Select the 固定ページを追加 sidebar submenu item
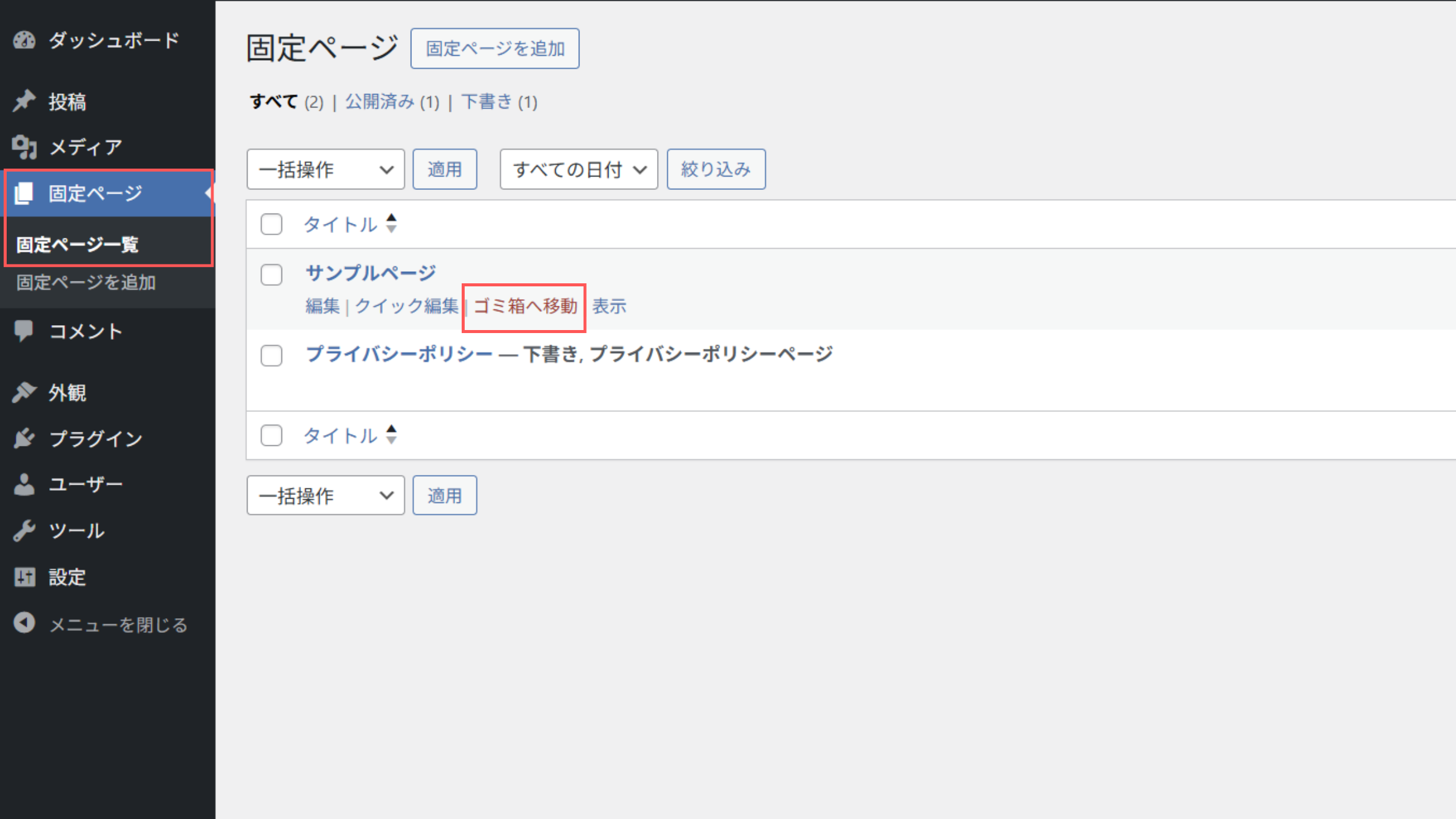This screenshot has width=1456, height=819. 86,283
